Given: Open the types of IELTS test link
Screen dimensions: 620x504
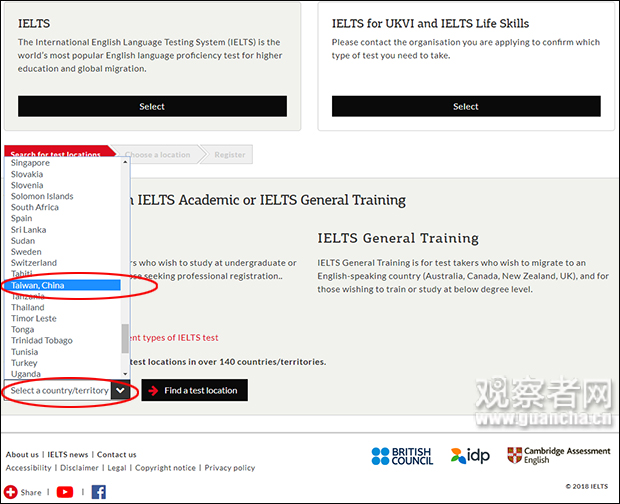Looking at the screenshot, I should [174, 338].
